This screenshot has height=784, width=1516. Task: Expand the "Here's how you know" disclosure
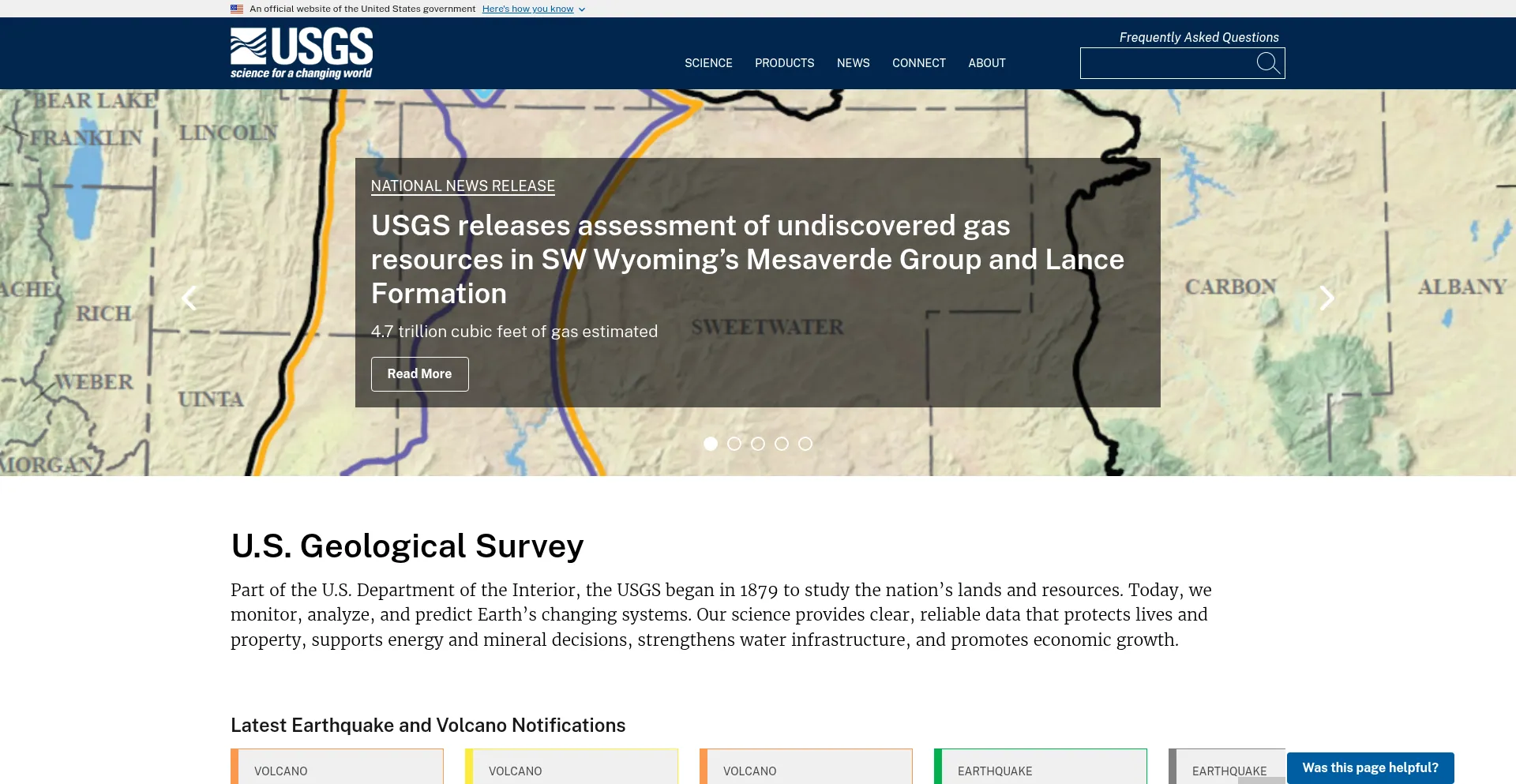(533, 9)
